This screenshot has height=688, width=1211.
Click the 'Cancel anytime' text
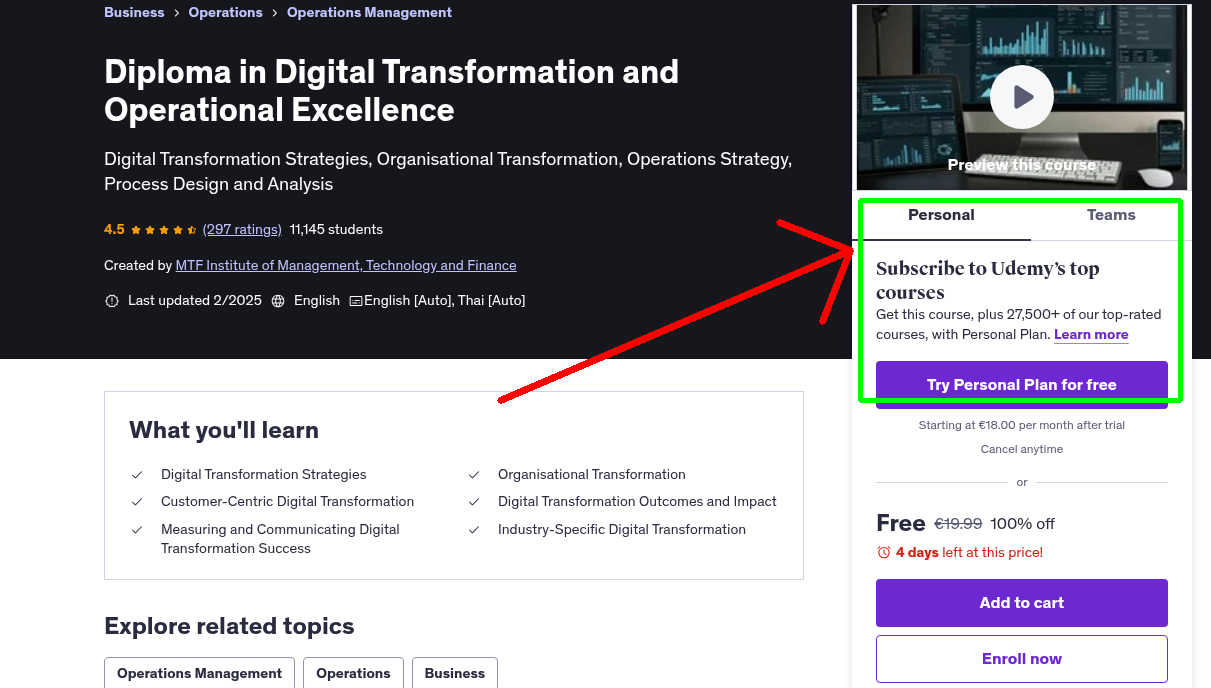(x=1022, y=449)
